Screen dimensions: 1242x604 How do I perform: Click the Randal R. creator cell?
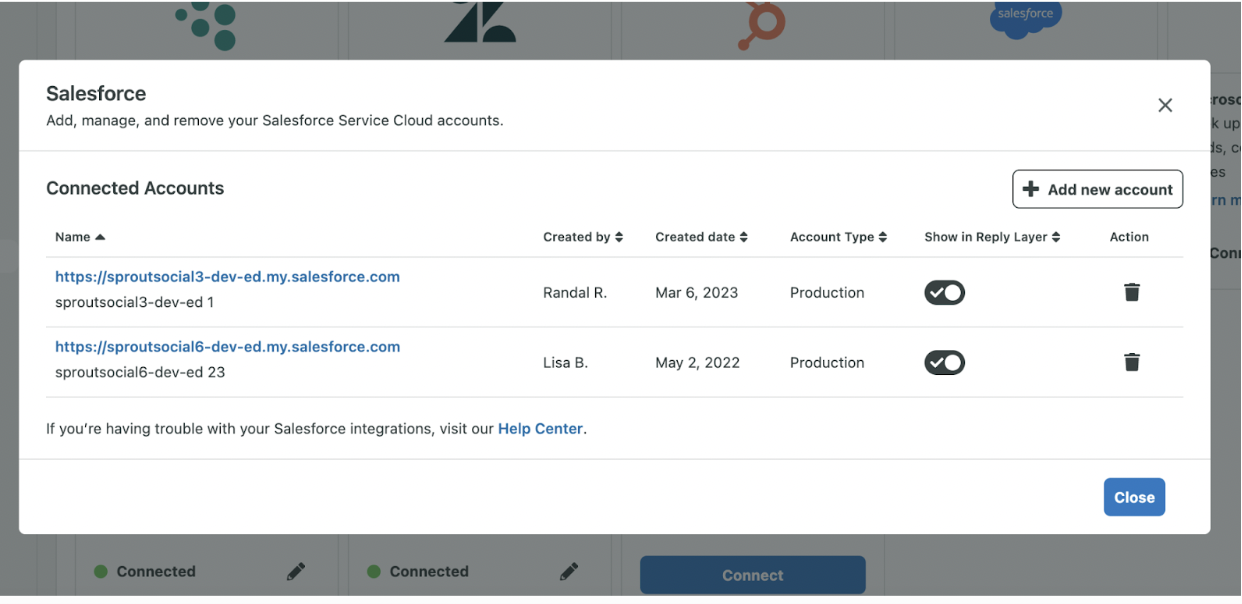(575, 292)
